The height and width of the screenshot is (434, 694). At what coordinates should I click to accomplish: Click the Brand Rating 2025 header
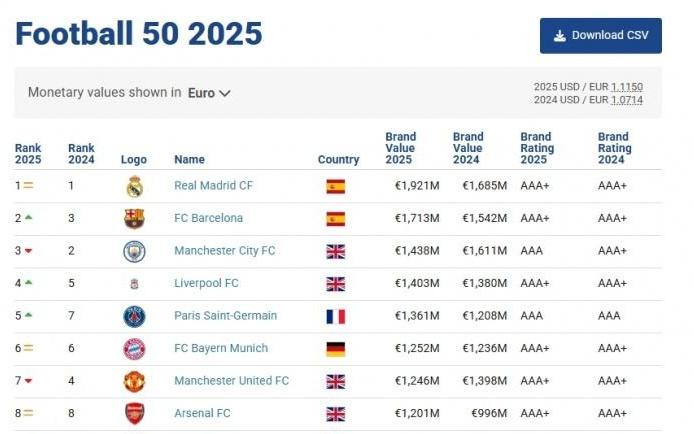pos(536,148)
